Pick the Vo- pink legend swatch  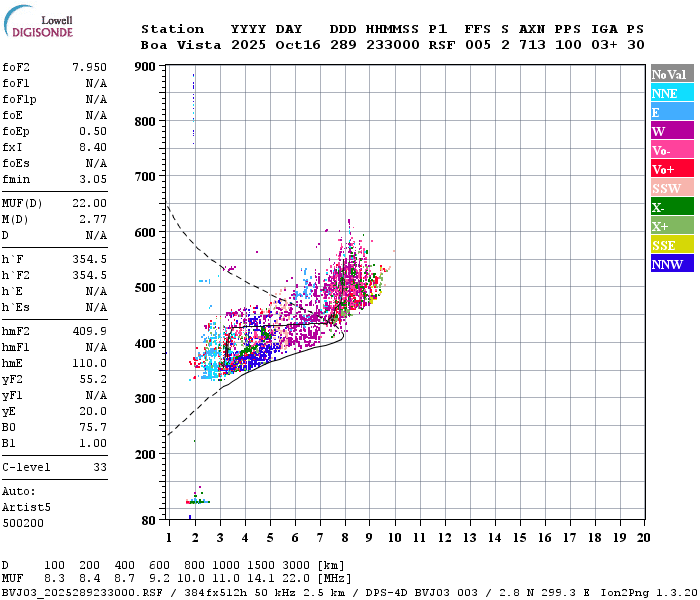click(x=672, y=150)
